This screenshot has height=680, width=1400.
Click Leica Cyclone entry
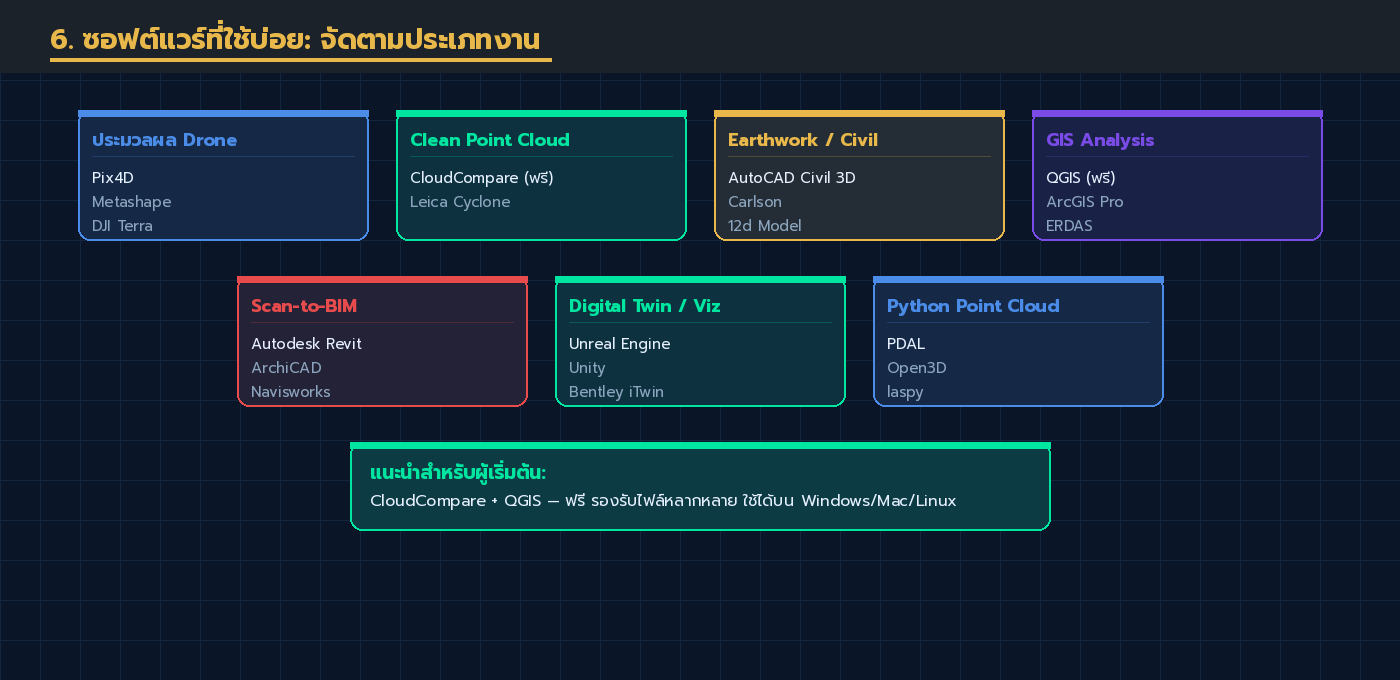tap(460, 202)
